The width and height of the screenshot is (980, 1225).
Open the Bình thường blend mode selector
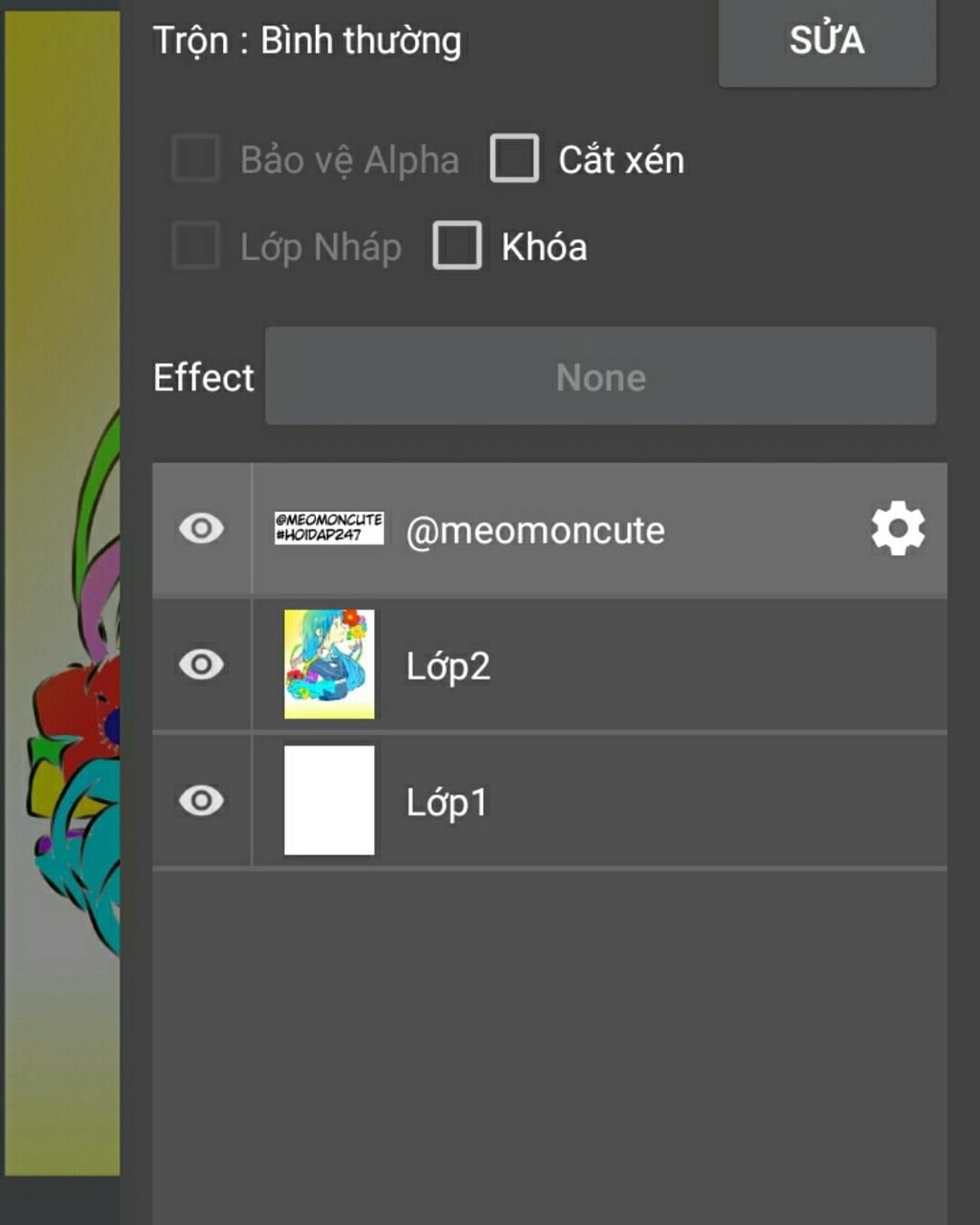(x=358, y=39)
